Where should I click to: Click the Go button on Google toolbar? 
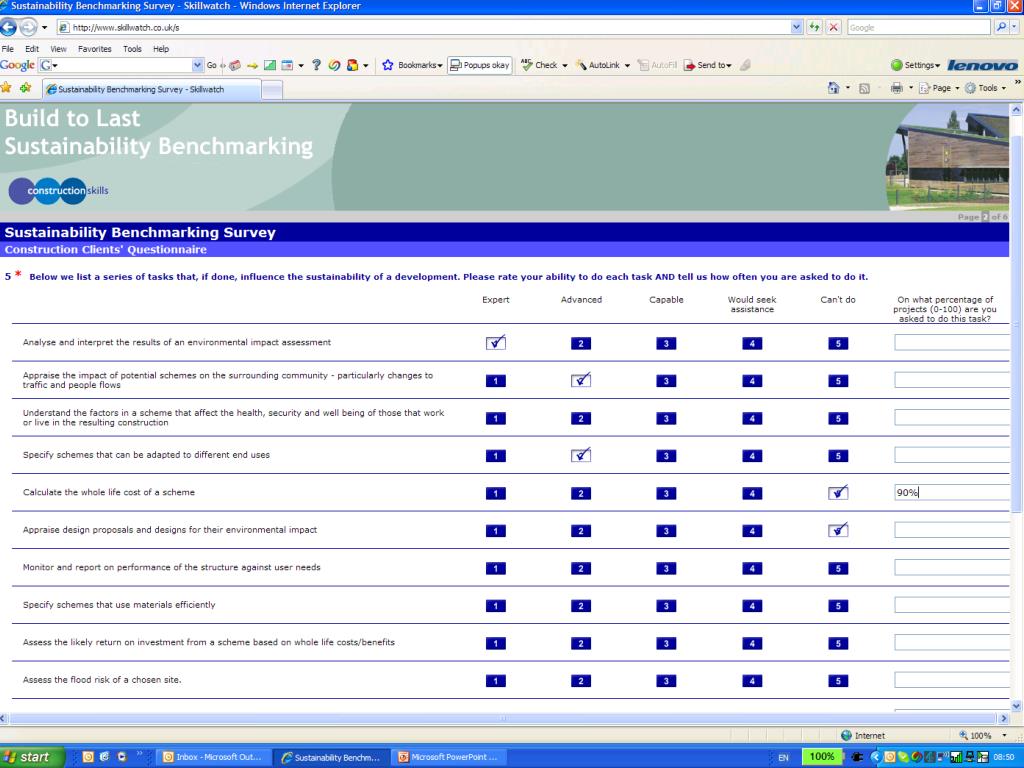212,65
